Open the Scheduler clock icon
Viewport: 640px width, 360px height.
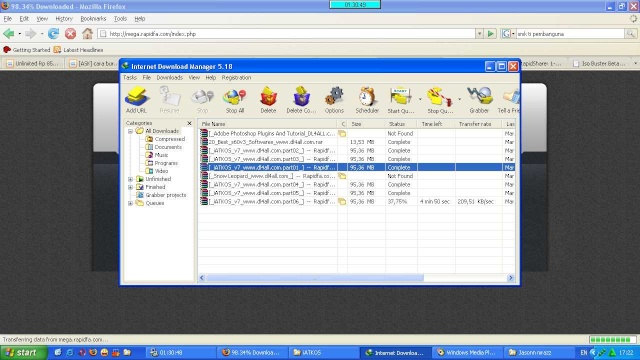[x=367, y=100]
